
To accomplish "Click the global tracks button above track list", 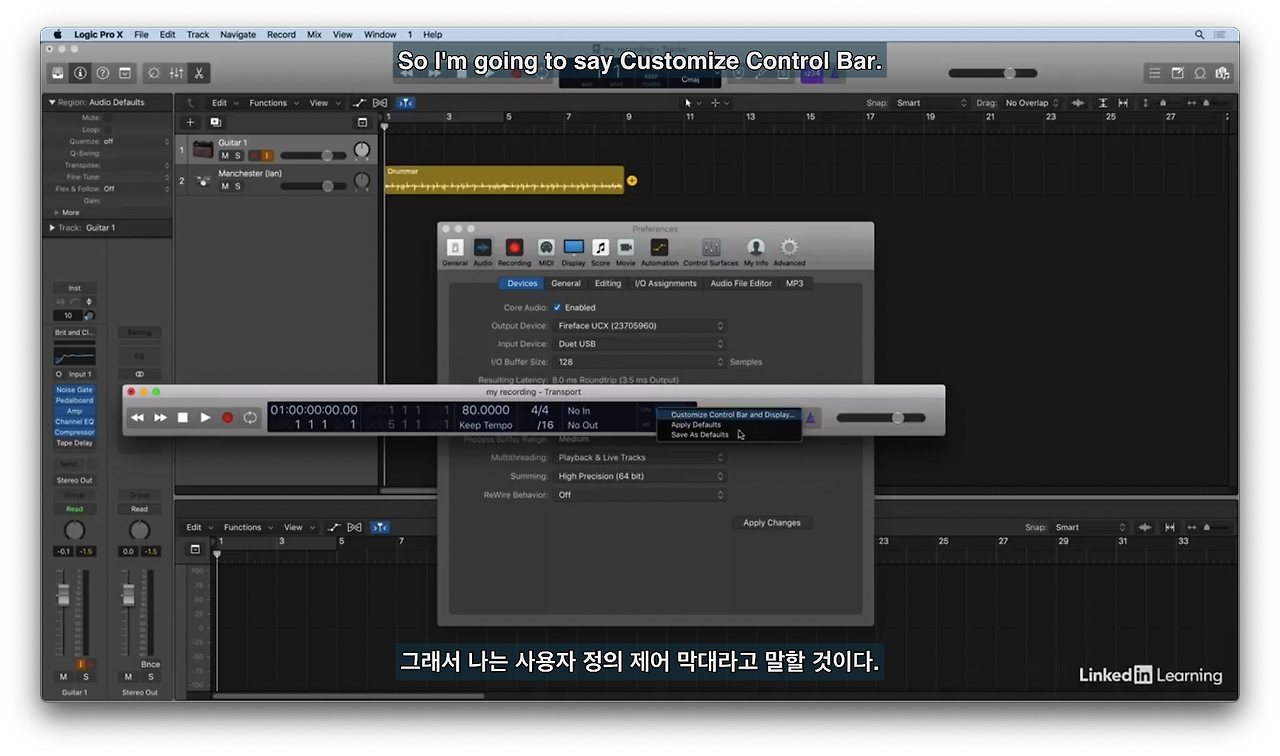I will [x=362, y=122].
